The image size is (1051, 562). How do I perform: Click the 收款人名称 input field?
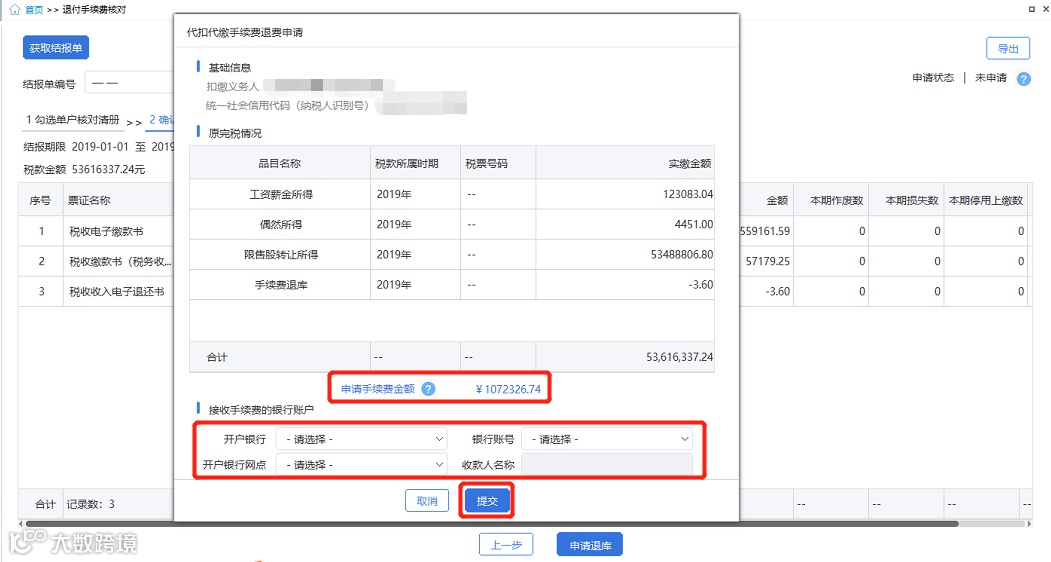pos(607,465)
